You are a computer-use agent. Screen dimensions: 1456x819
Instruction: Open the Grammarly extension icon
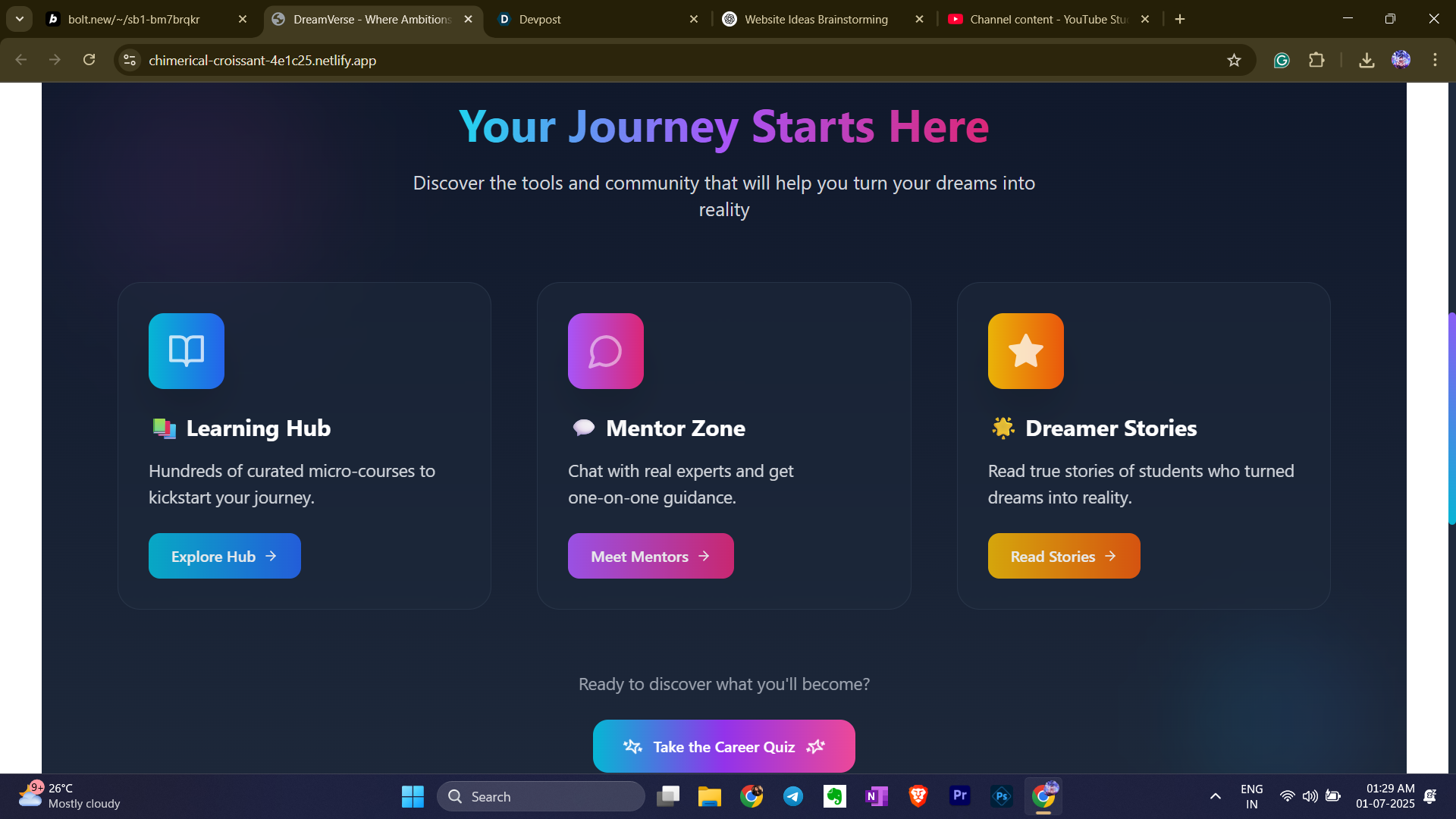pyautogui.click(x=1282, y=60)
